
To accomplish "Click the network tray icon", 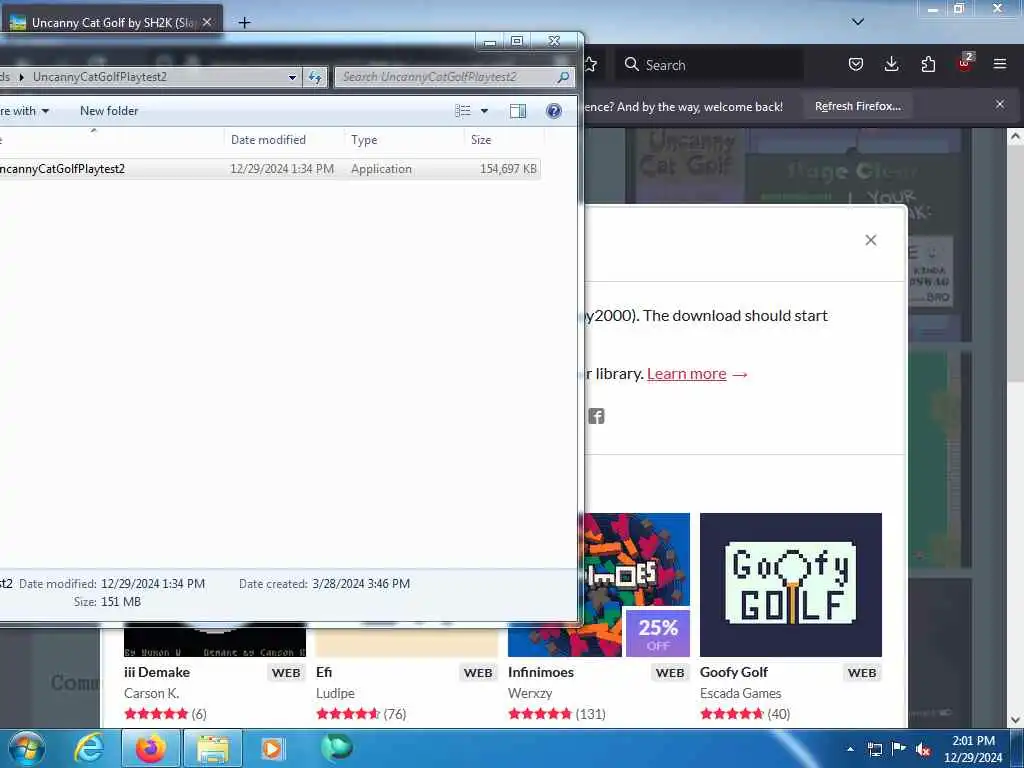I will pyautogui.click(x=875, y=750).
